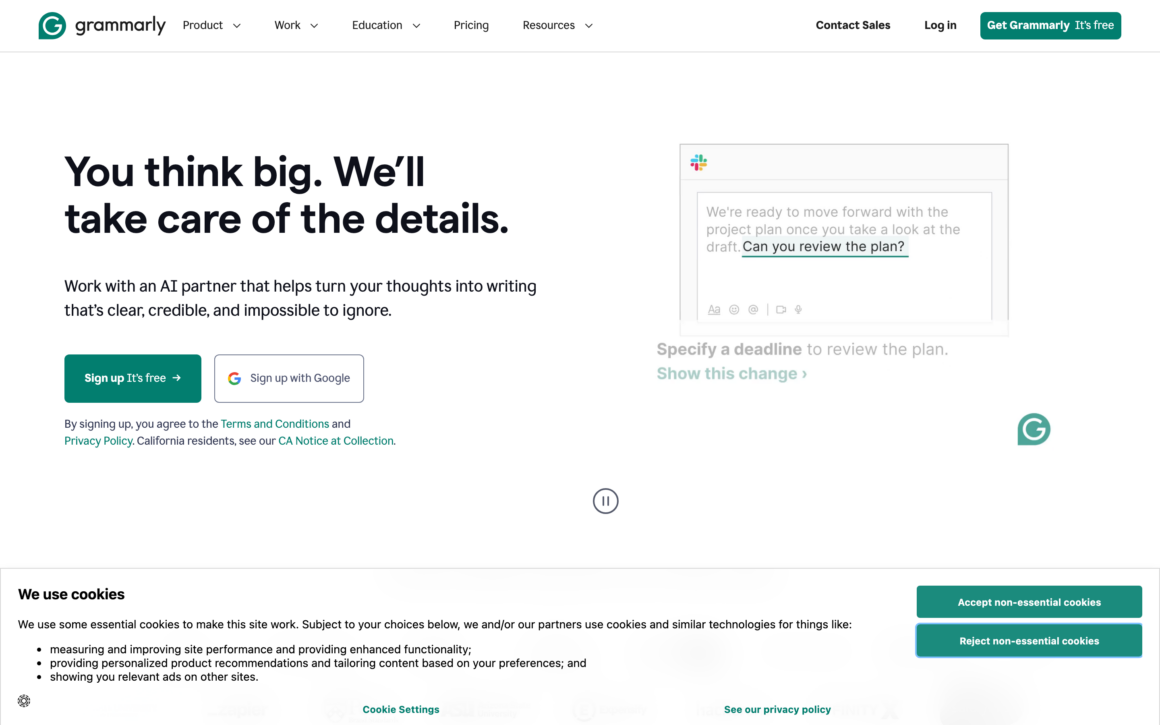Click Contact Sales

point(853,25)
